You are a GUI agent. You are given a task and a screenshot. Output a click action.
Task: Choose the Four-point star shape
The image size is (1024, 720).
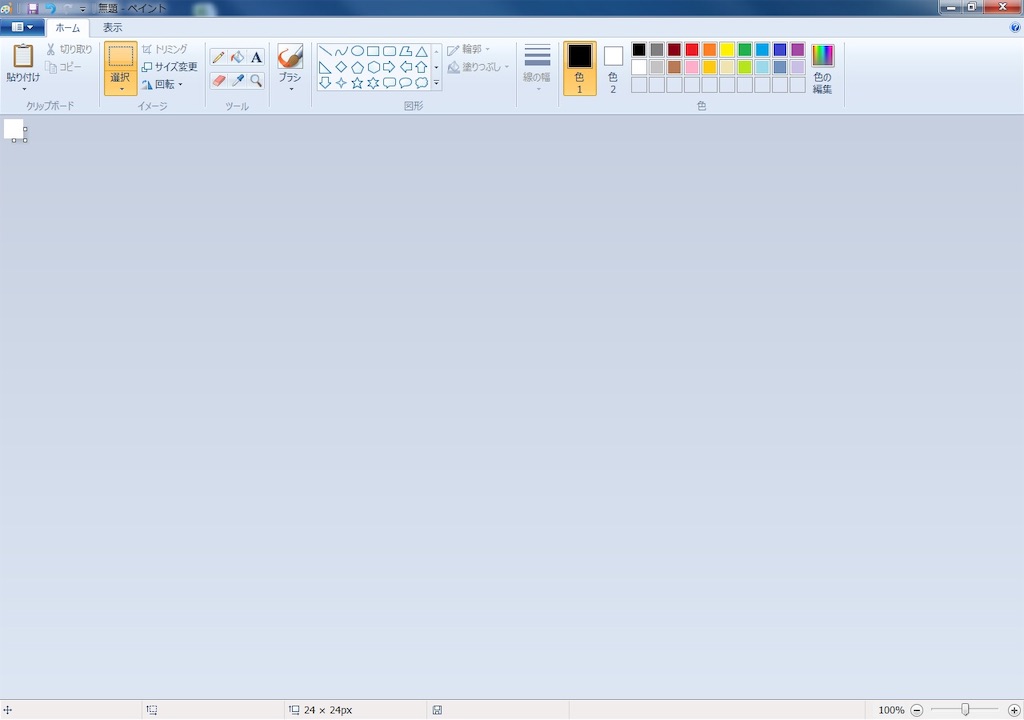[341, 82]
